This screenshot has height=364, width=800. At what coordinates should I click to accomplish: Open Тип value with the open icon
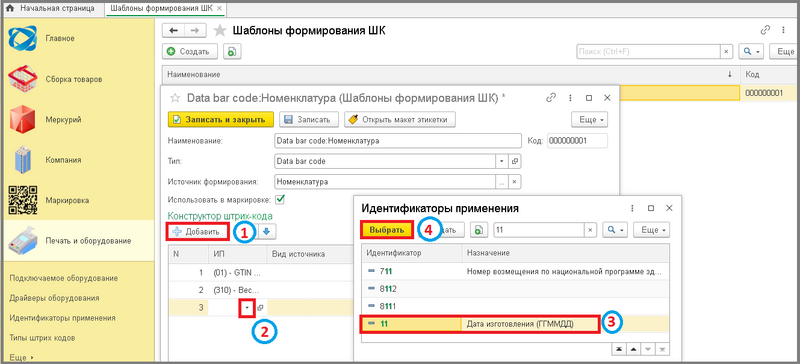click(515, 161)
